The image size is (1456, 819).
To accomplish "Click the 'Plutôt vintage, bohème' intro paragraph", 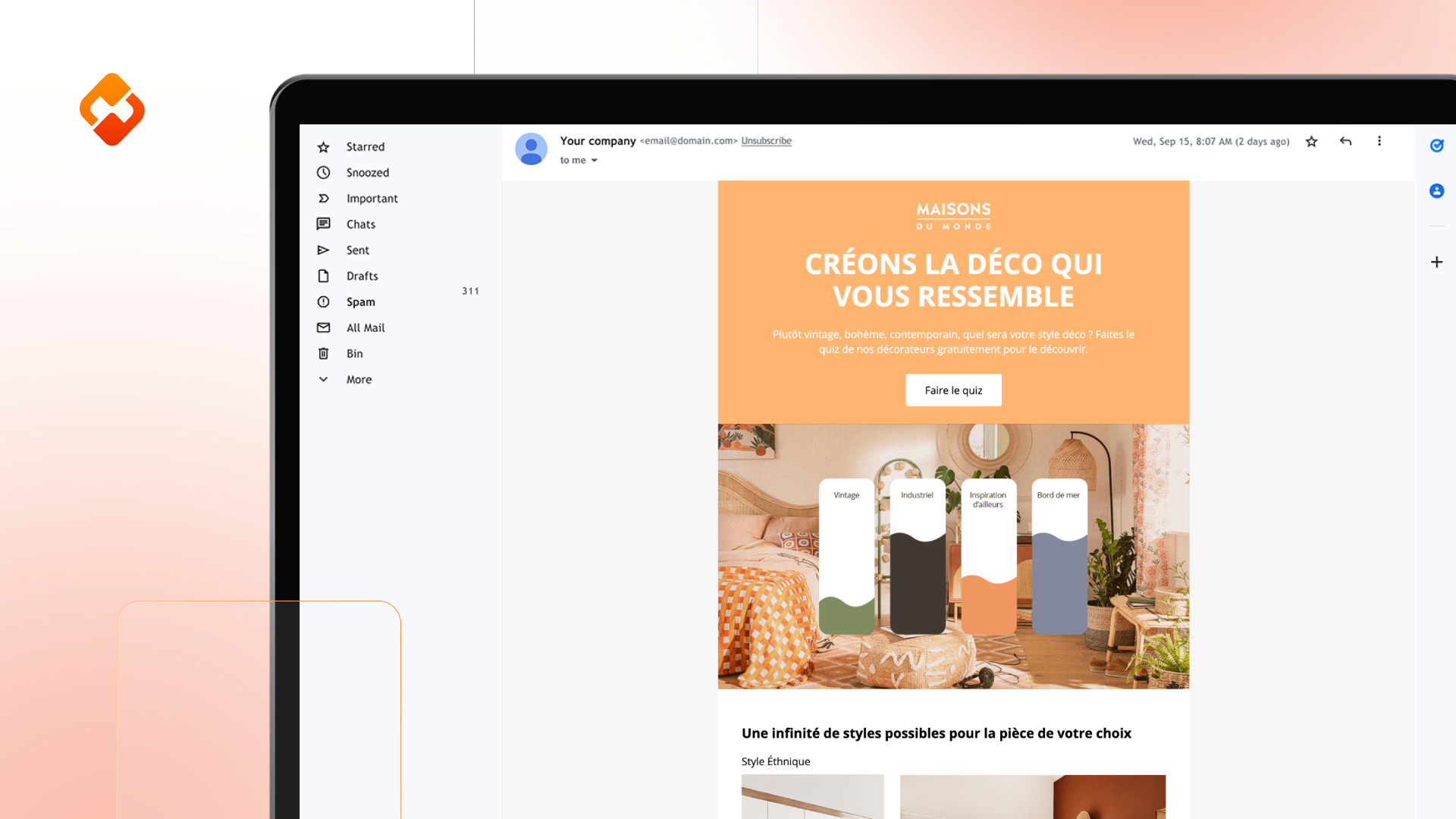I will 953,342.
